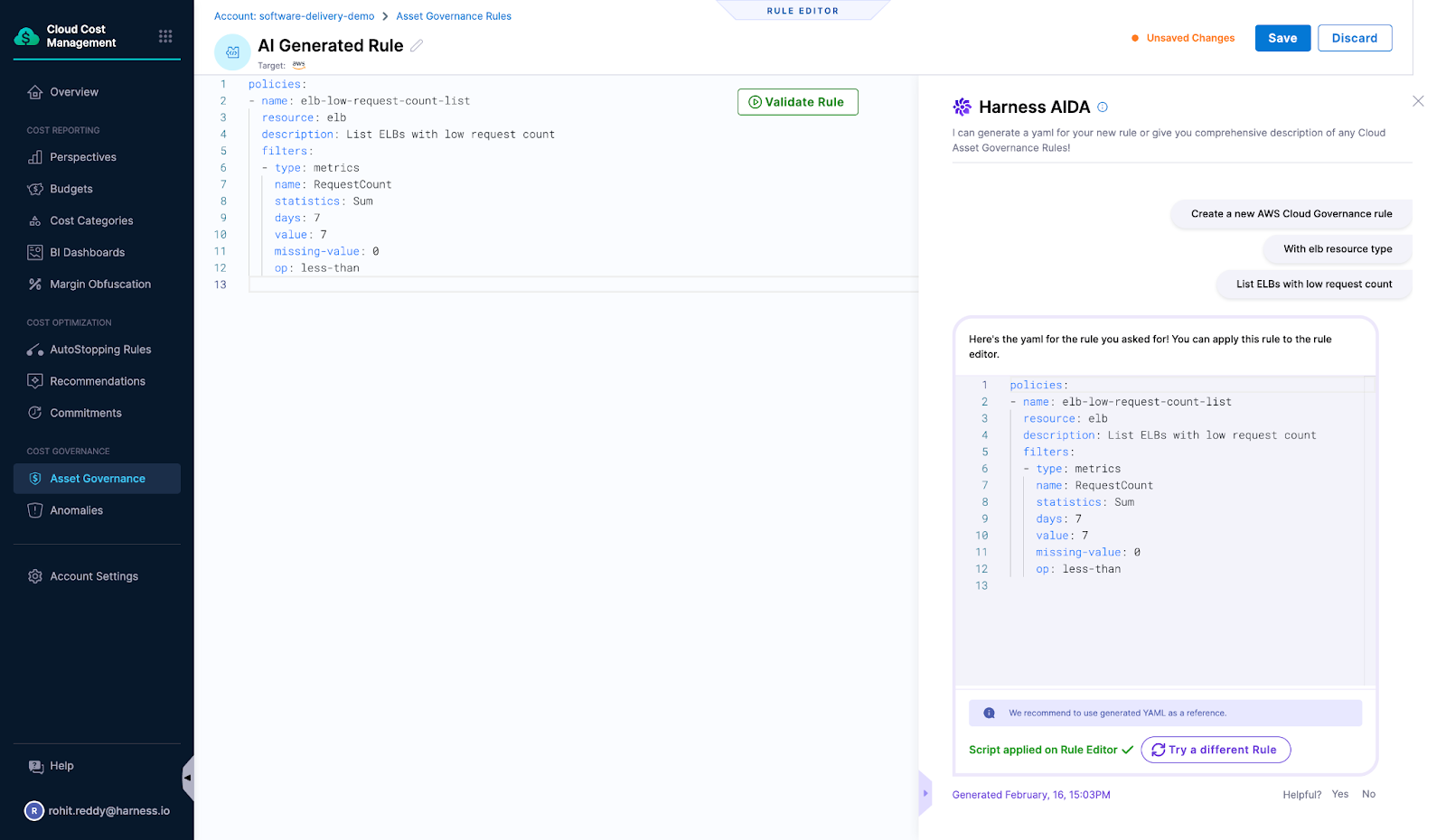Screen dimensions: 1446x840
Task: Save the AI Generated Rule
Action: point(1282,38)
